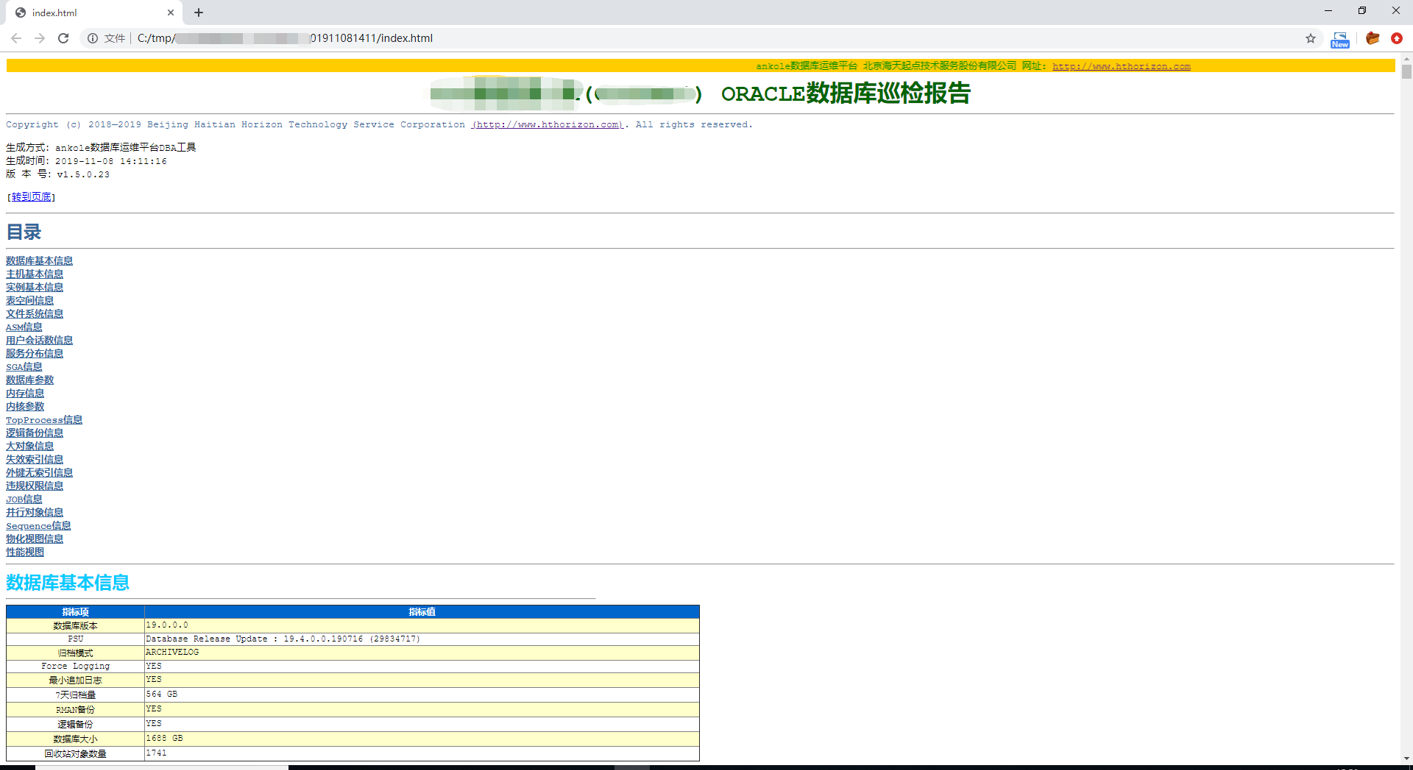Screen dimensions: 1413x770
Task: Minimize the browser window
Action: [x=1328, y=11]
